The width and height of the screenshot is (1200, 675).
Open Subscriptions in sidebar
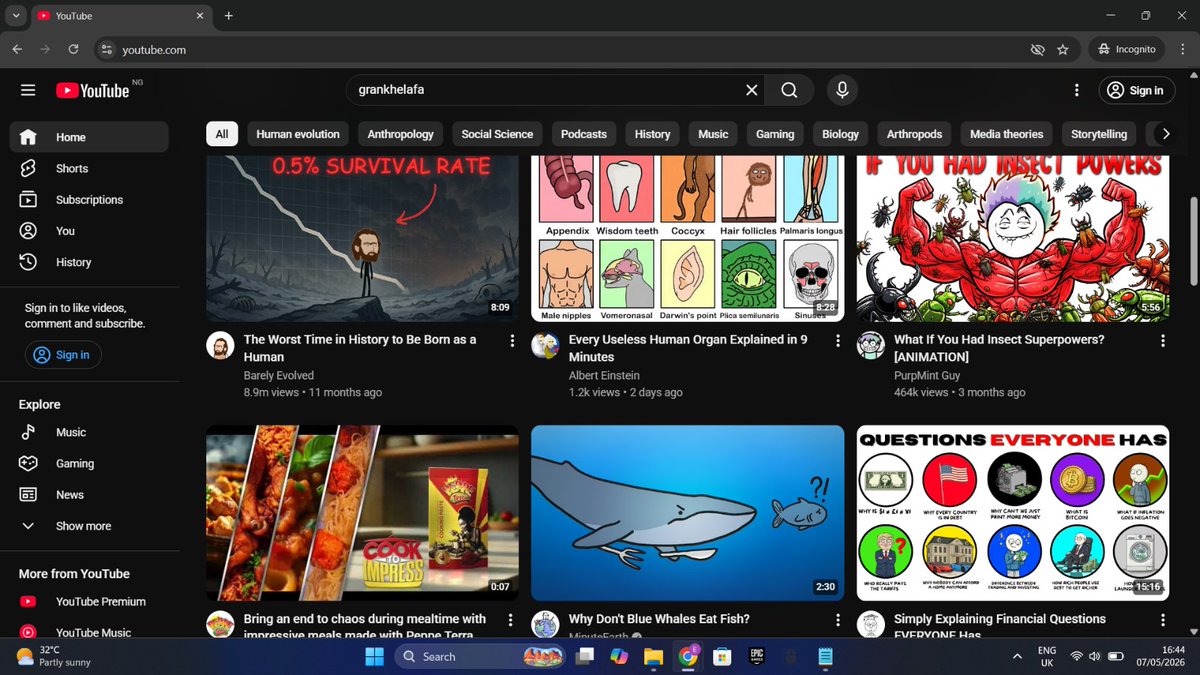[89, 200]
